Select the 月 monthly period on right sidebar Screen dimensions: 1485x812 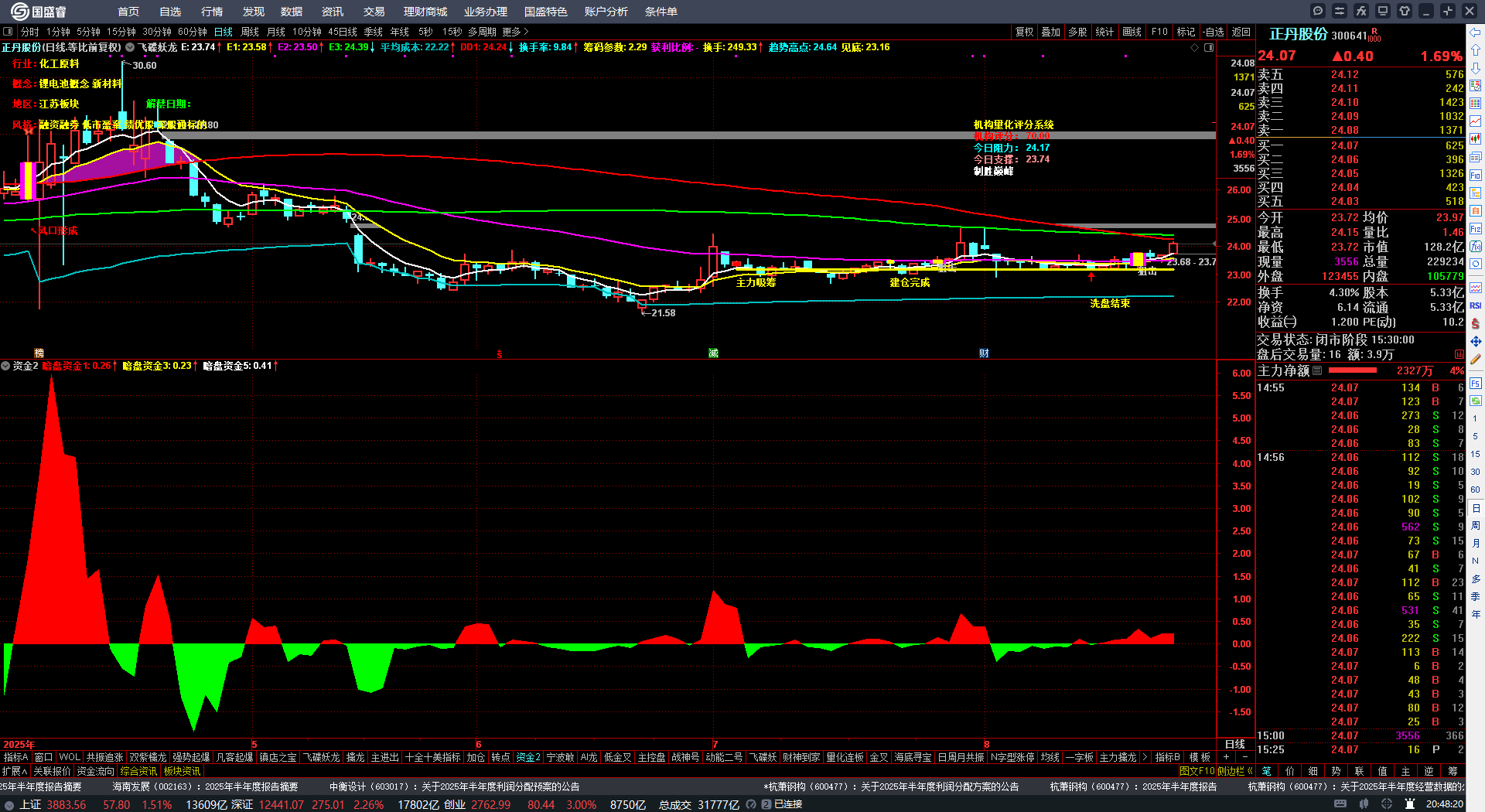coord(1475,543)
